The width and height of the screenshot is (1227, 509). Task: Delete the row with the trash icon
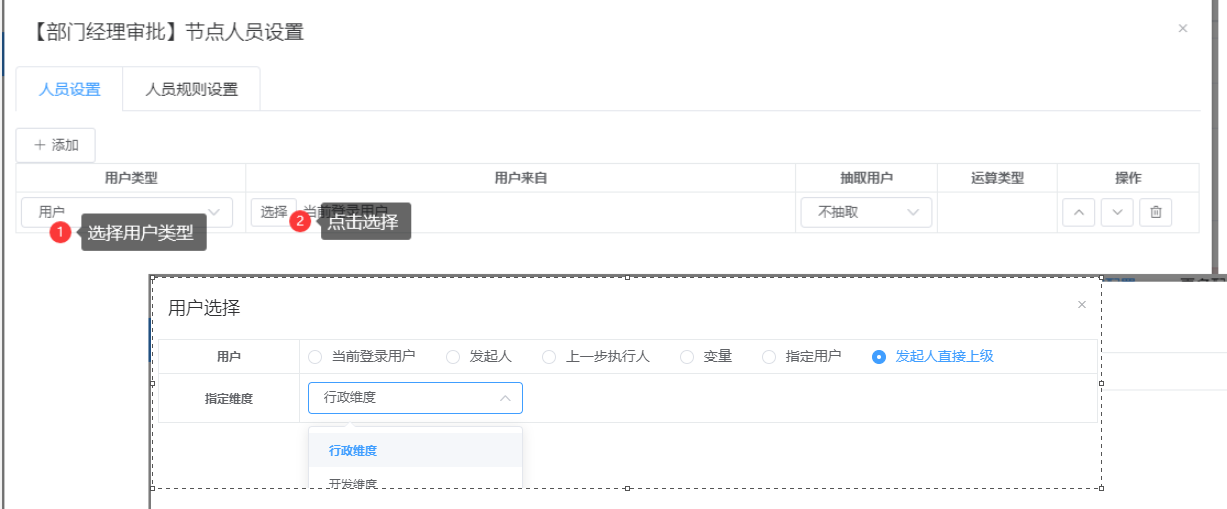pyautogui.click(x=1155, y=212)
